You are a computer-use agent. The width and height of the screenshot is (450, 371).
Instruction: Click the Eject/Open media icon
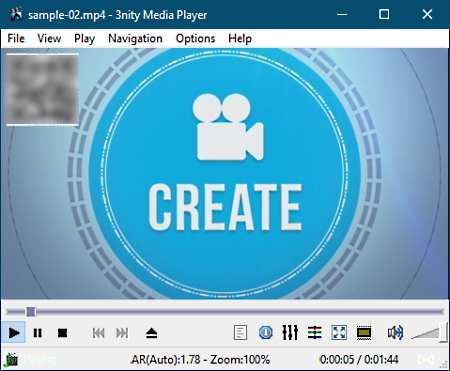click(152, 333)
